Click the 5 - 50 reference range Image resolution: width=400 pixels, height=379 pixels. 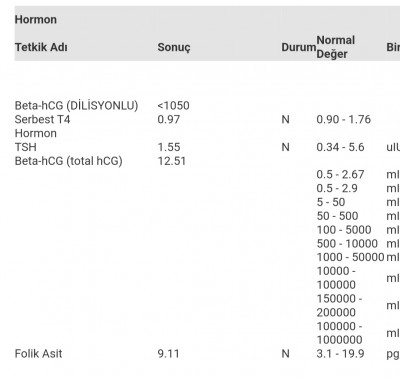point(331,202)
